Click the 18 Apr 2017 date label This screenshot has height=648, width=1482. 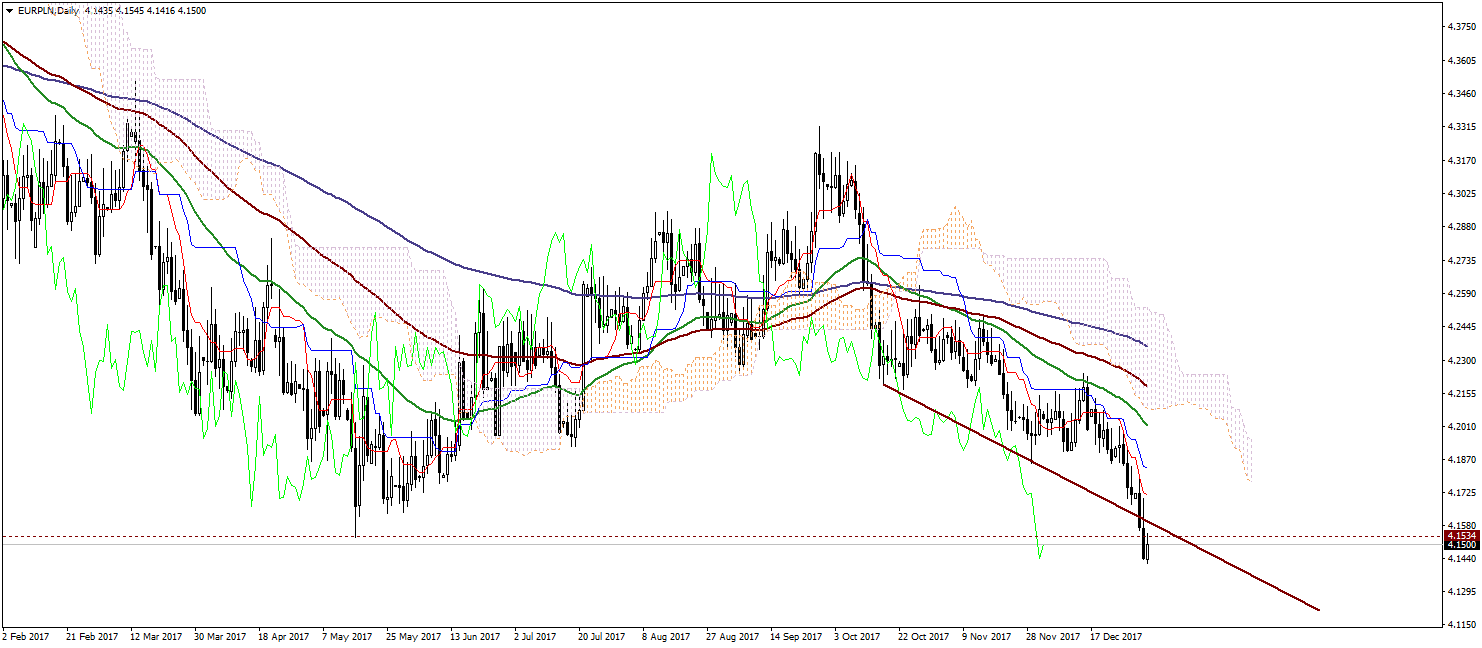click(282, 636)
